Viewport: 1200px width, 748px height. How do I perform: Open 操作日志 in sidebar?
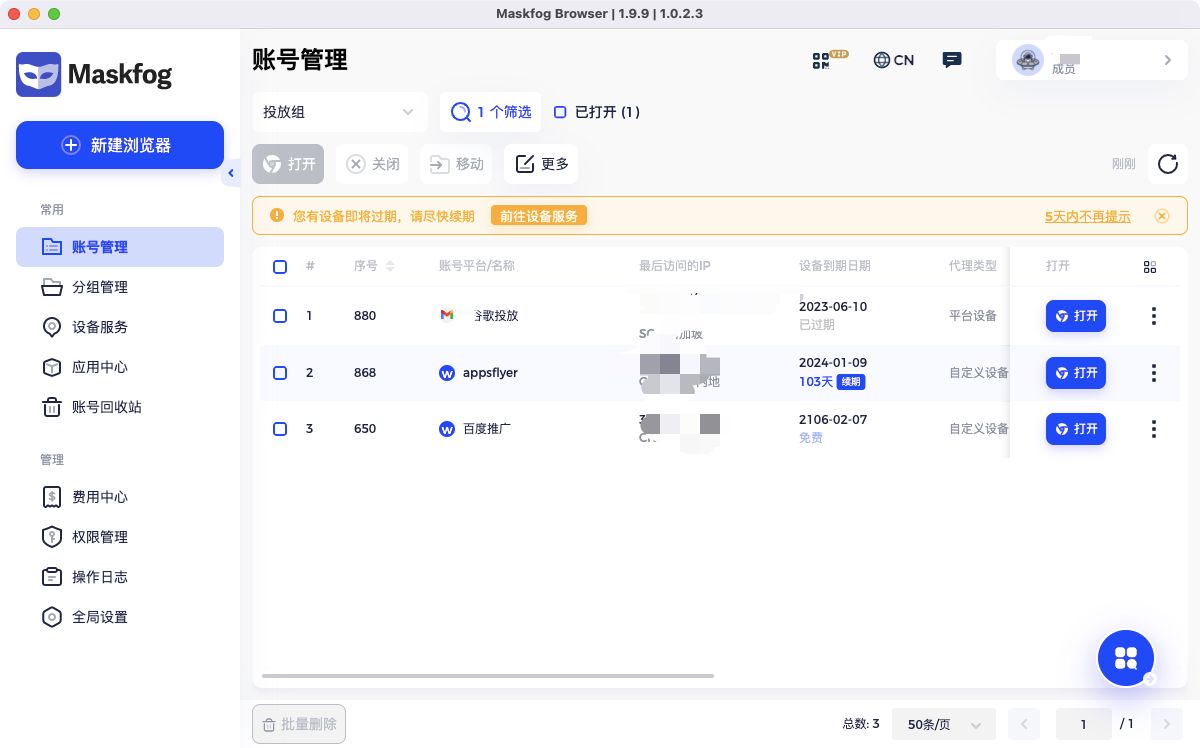point(120,577)
